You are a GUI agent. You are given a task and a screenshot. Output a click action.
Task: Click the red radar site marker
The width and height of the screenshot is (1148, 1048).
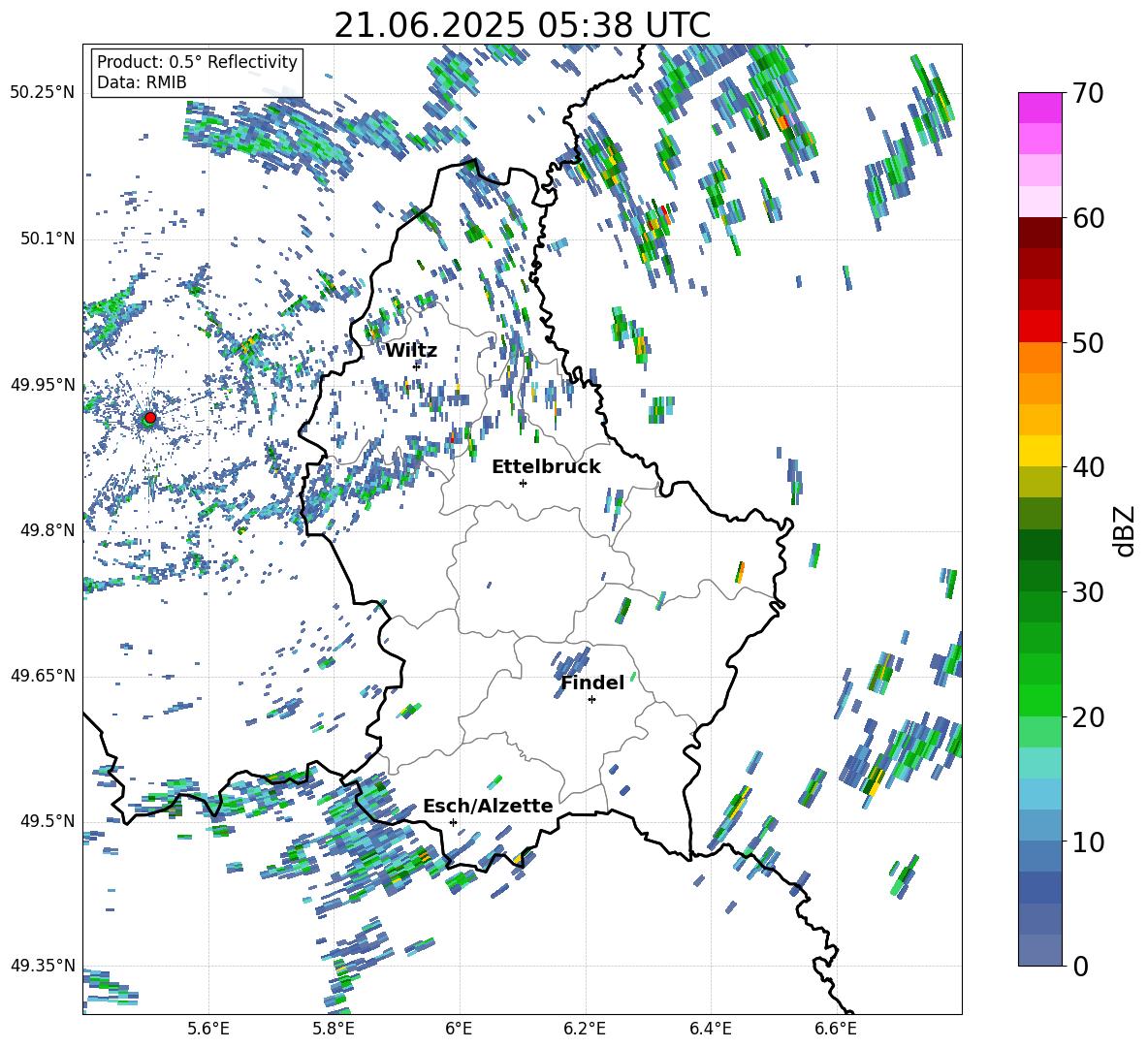coord(150,418)
